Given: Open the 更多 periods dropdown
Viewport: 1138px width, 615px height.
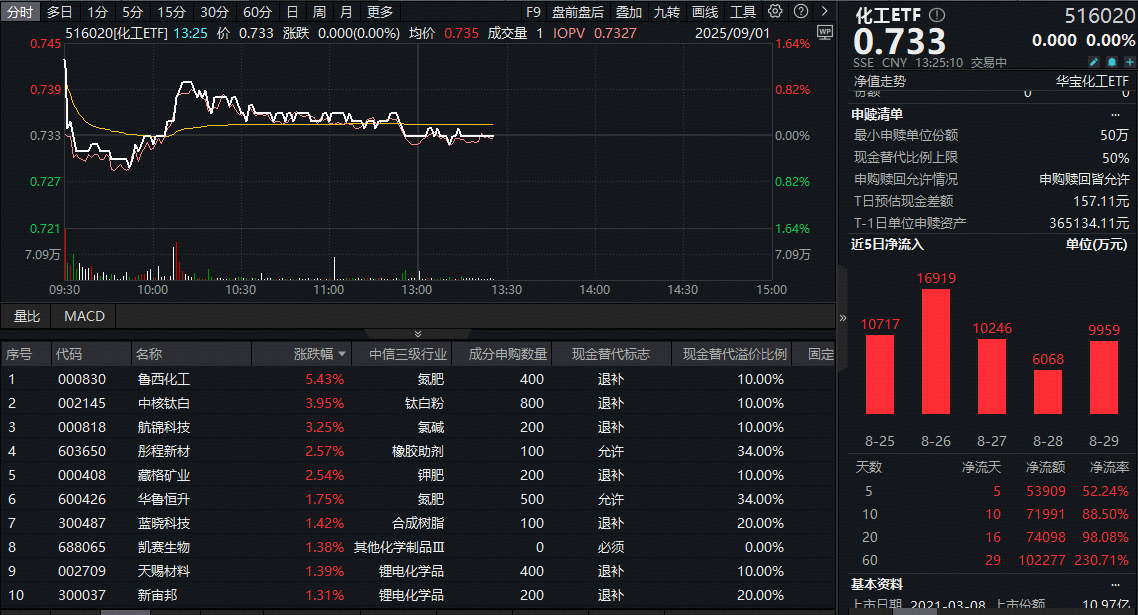Looking at the screenshot, I should [x=378, y=11].
